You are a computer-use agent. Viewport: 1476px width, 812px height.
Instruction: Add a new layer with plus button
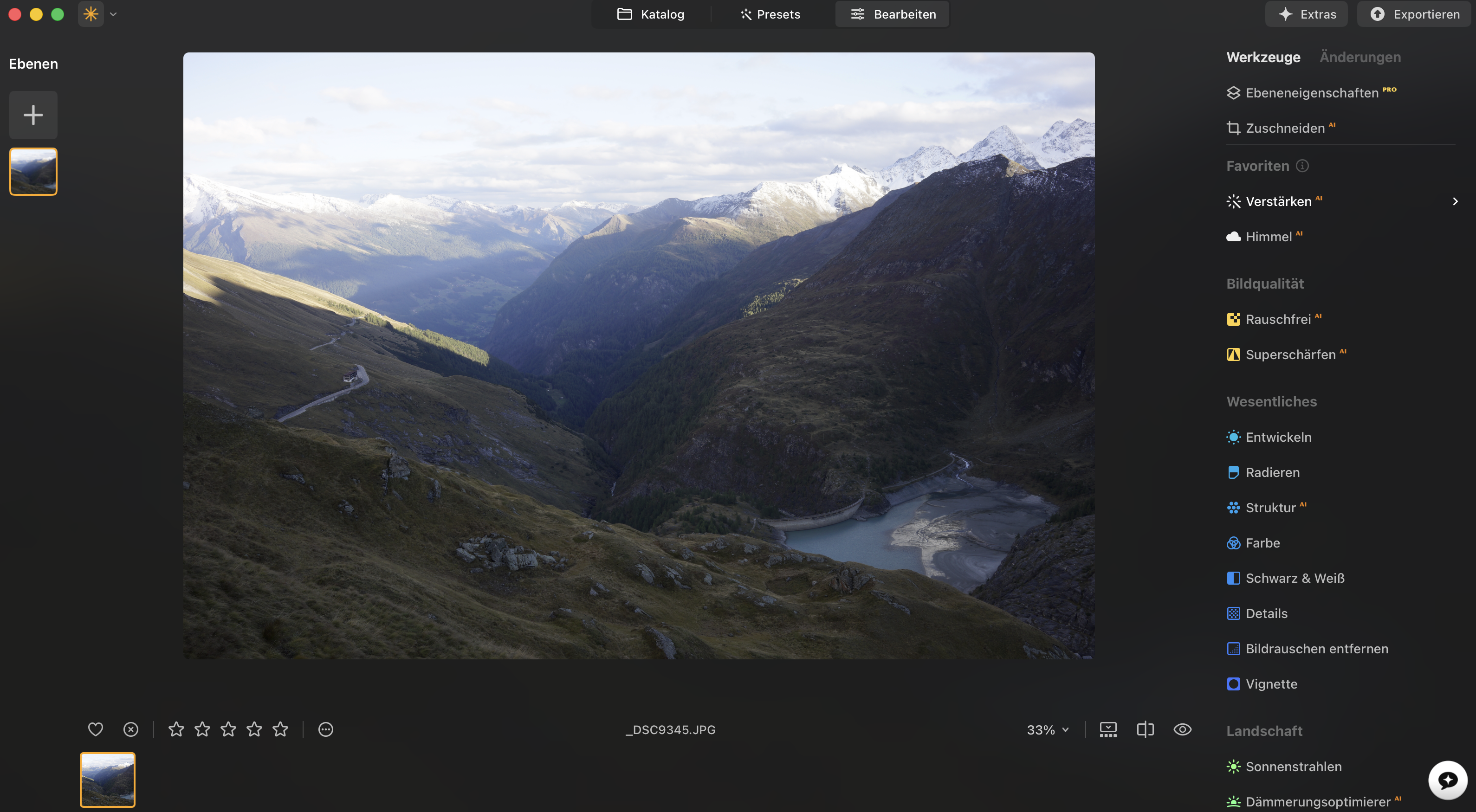coord(33,115)
